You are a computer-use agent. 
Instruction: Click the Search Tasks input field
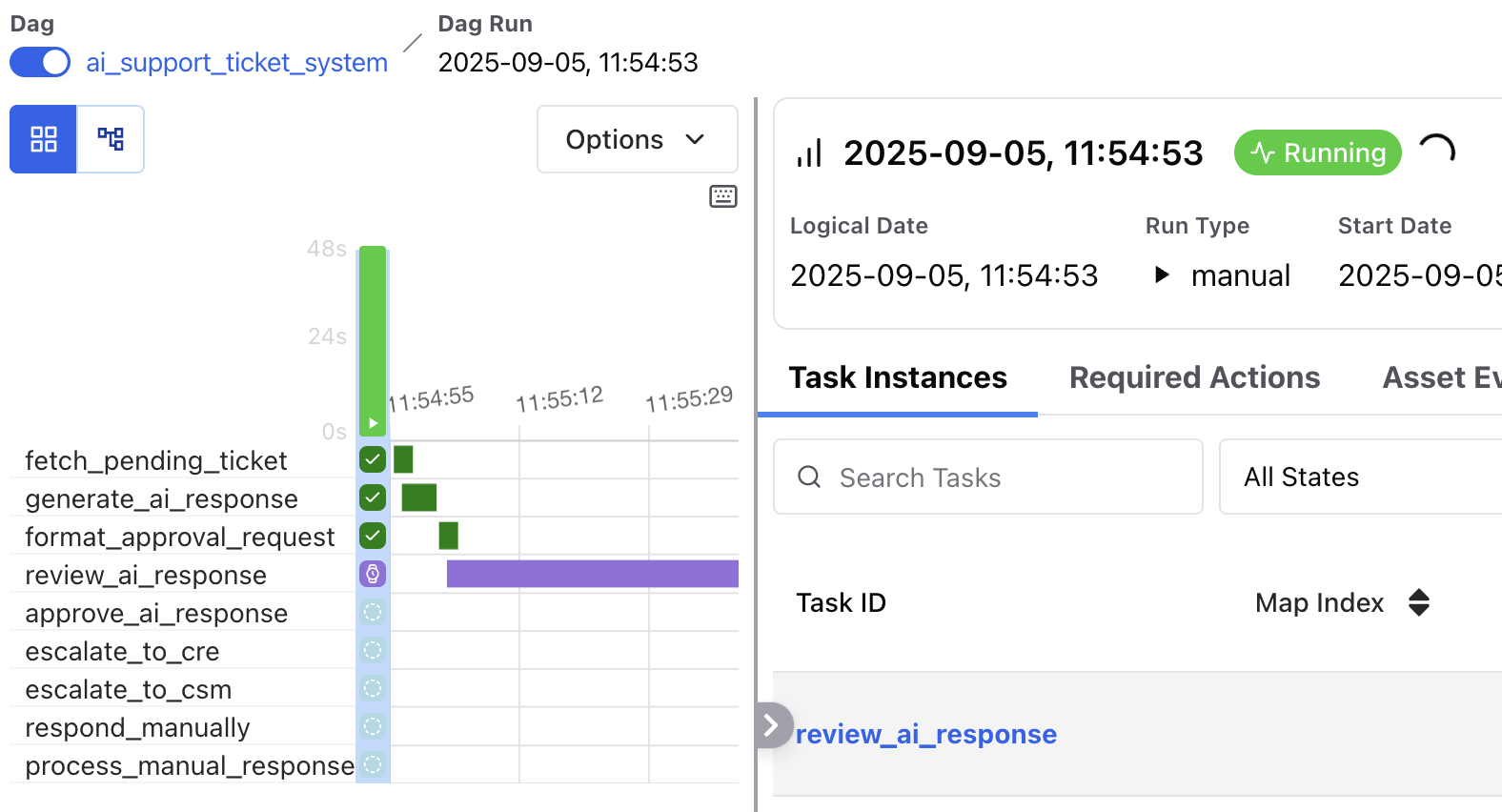click(x=987, y=477)
